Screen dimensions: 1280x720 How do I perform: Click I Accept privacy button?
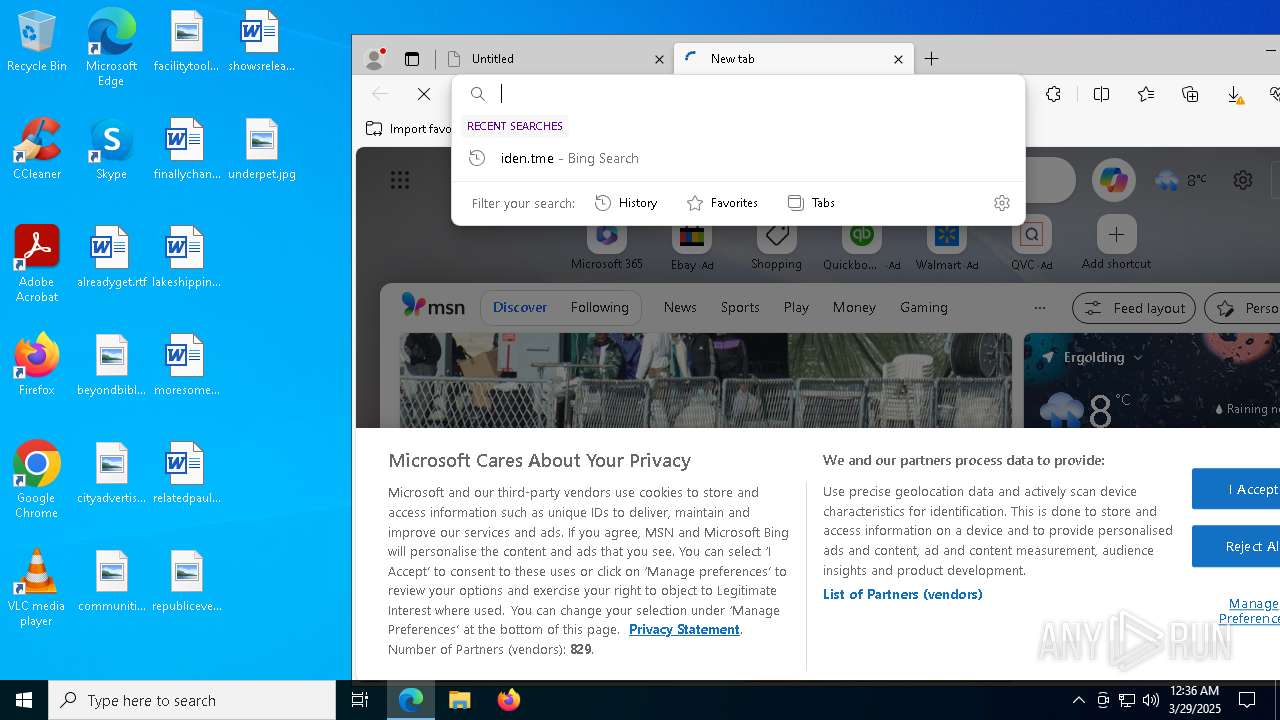click(x=1236, y=489)
